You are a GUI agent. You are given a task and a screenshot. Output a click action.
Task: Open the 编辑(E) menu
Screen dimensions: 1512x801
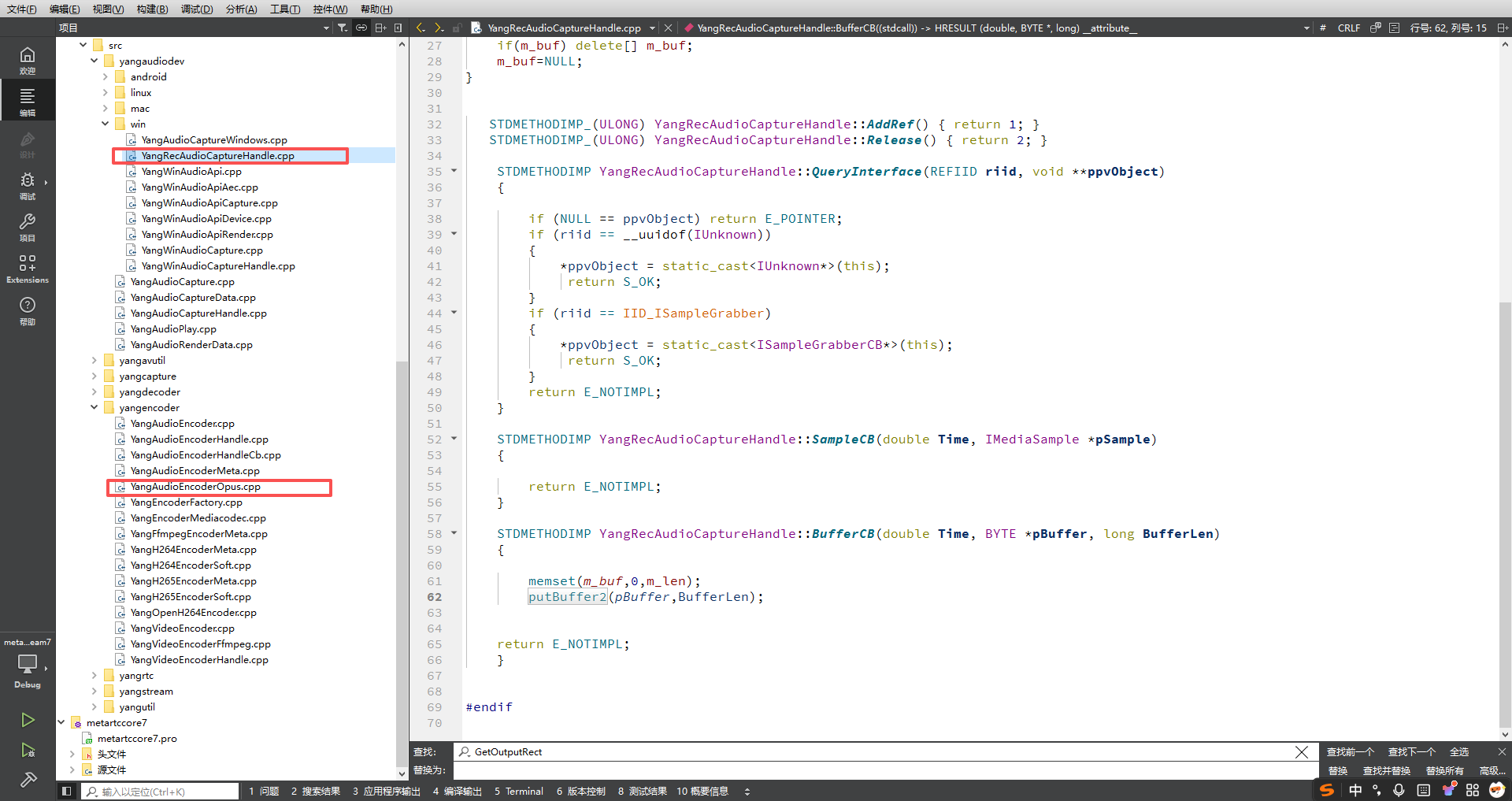pos(65,9)
